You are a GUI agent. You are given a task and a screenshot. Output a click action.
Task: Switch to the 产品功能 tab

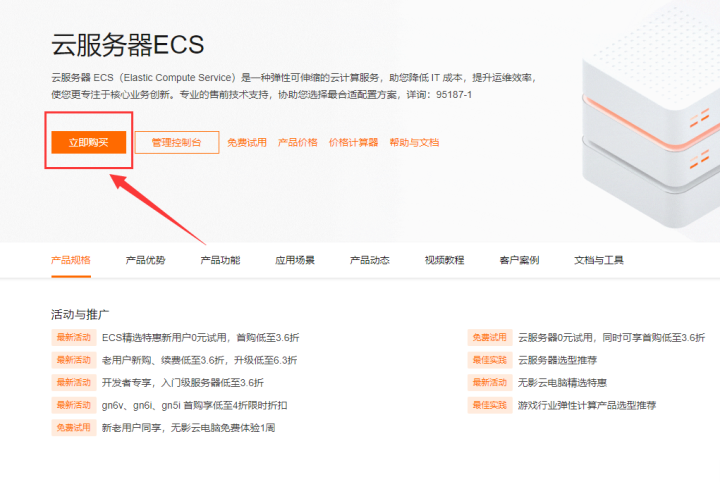point(220,260)
